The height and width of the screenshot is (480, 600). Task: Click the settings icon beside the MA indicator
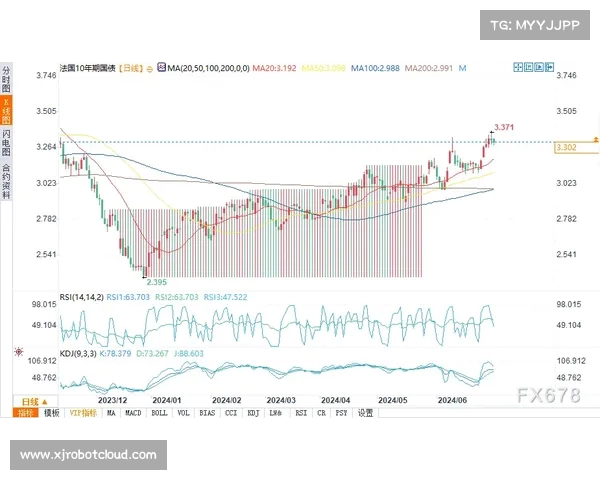(x=161, y=68)
